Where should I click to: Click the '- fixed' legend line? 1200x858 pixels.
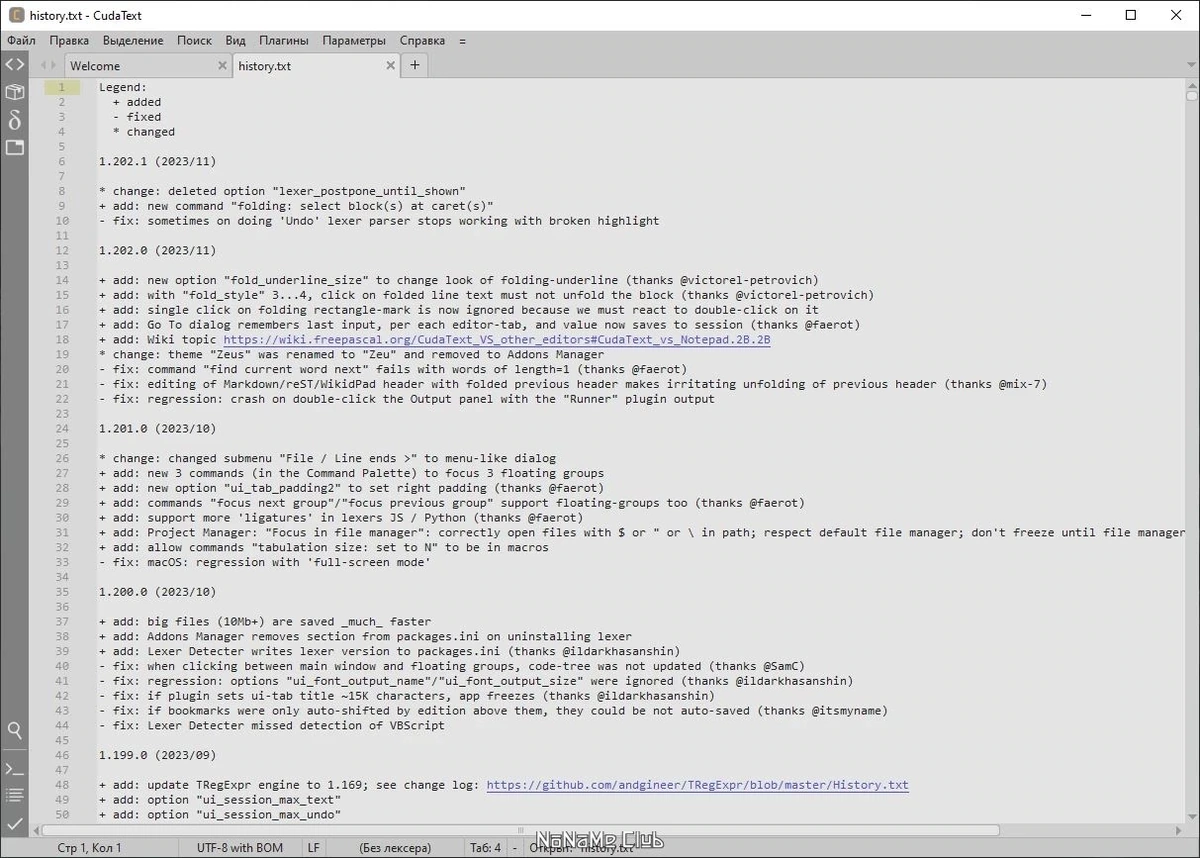click(137, 117)
